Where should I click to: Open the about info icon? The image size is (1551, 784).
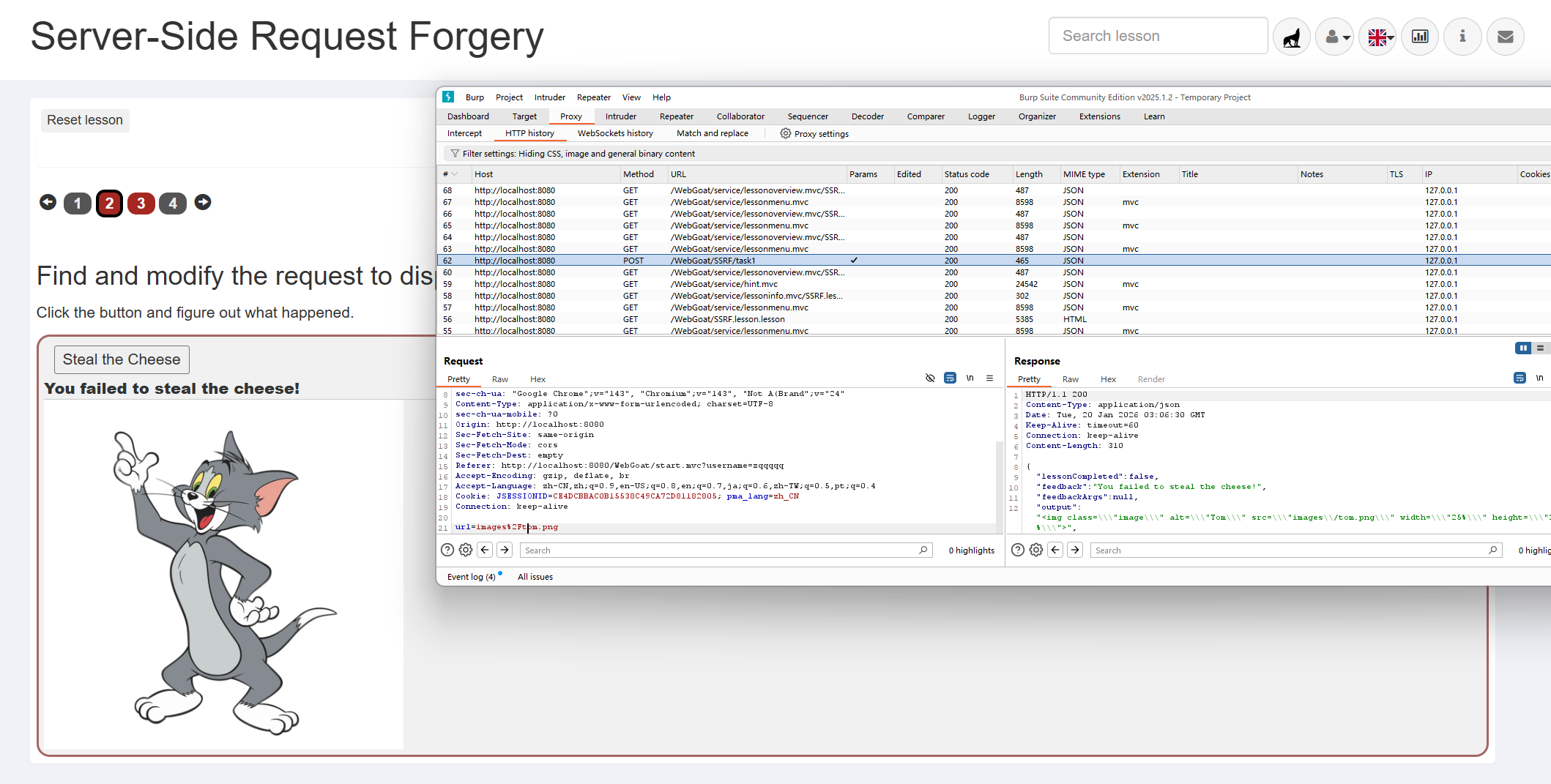pos(1462,37)
